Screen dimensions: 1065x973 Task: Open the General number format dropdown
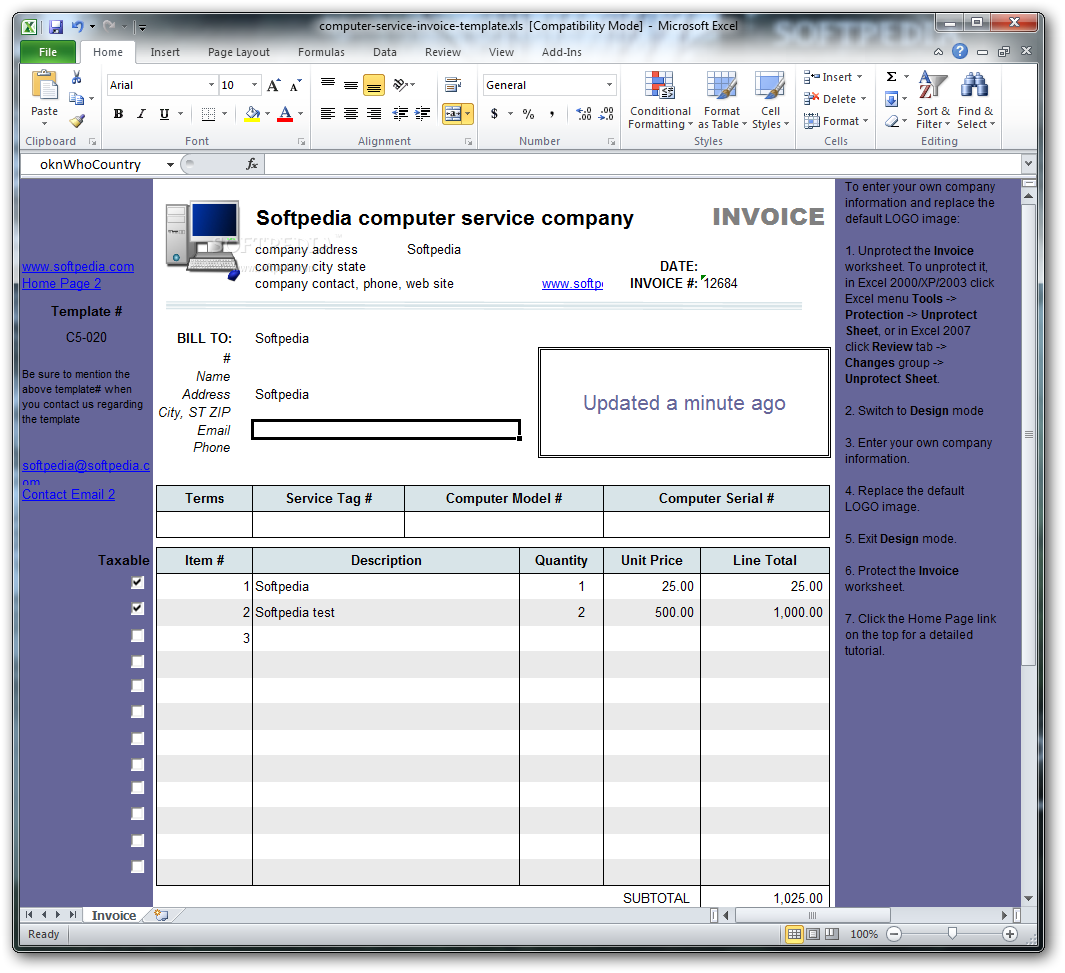pos(609,85)
